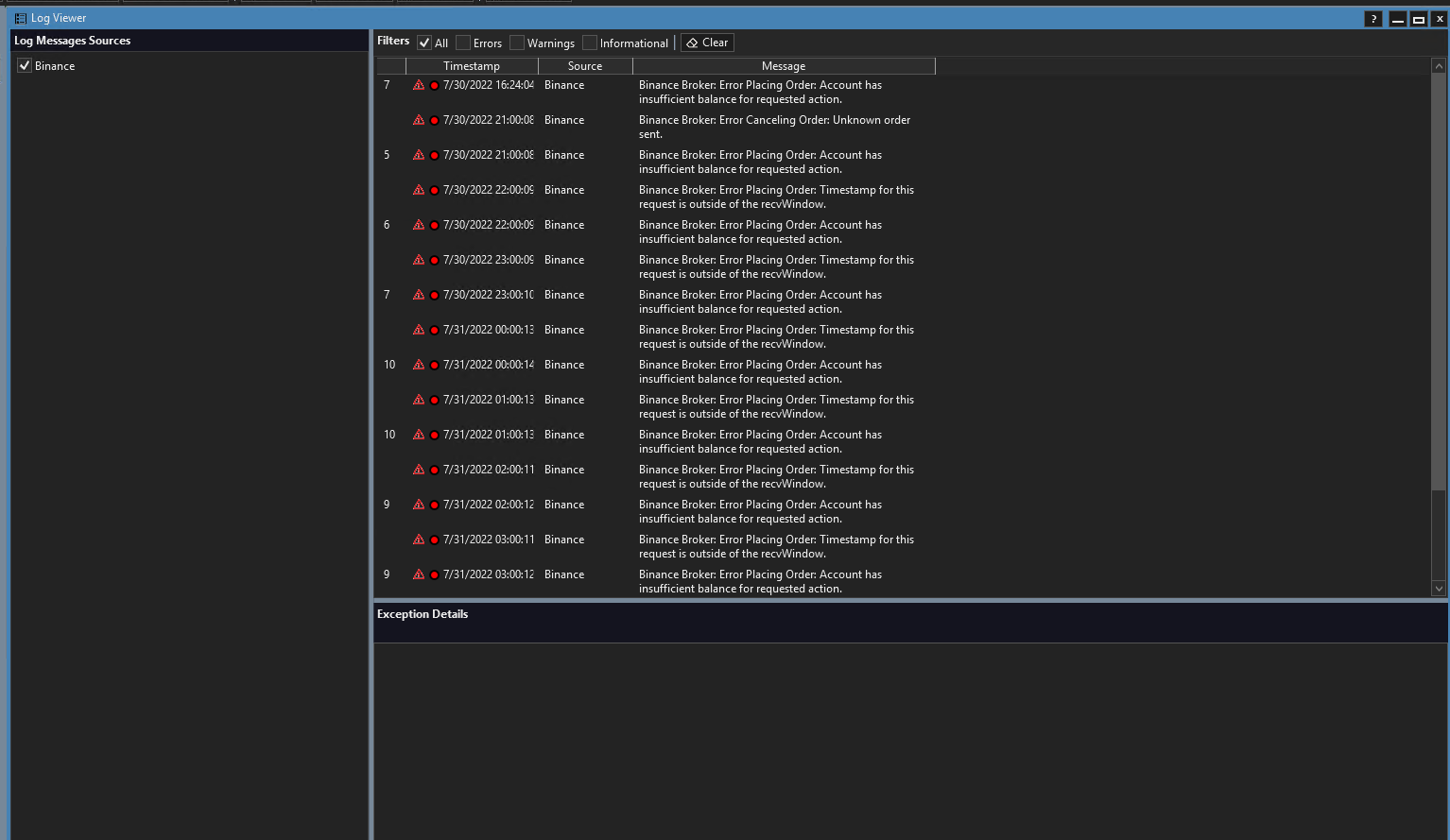Sort by the Source column header

[585, 66]
